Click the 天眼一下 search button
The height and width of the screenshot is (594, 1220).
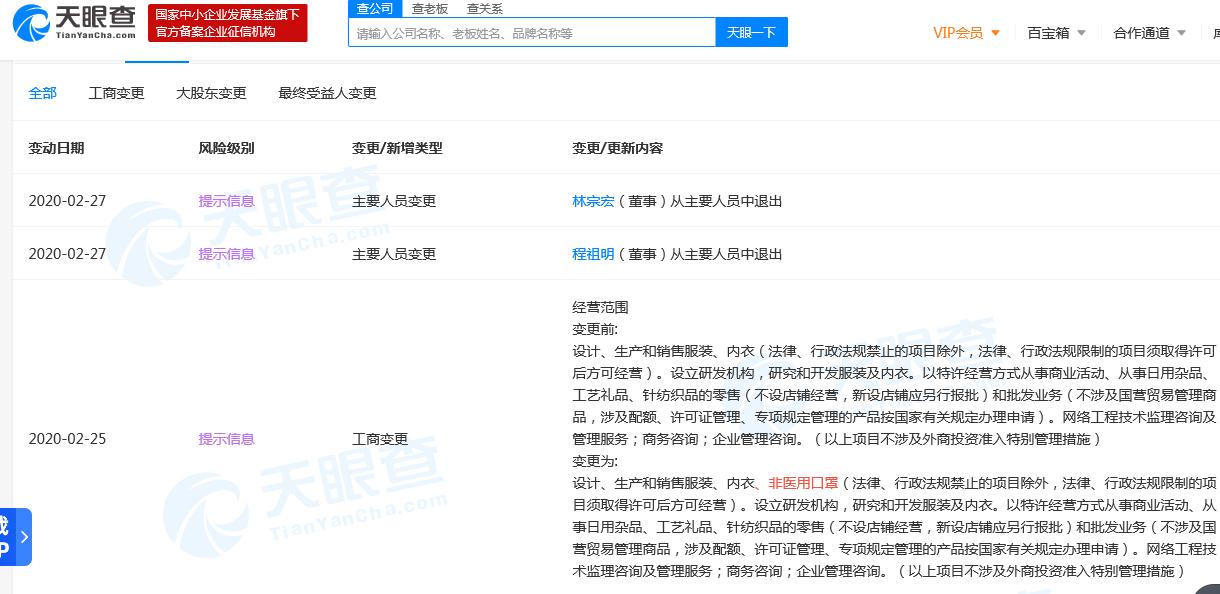pos(752,33)
